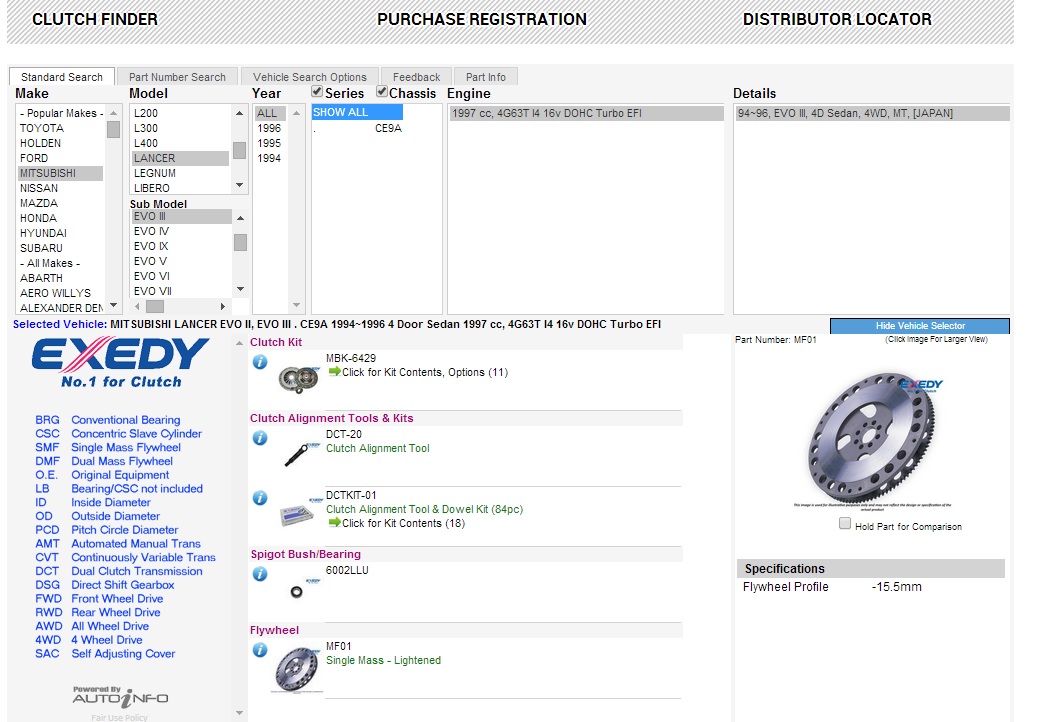Click the green arrow beside DCTKIT-01 kit contents

click(335, 523)
